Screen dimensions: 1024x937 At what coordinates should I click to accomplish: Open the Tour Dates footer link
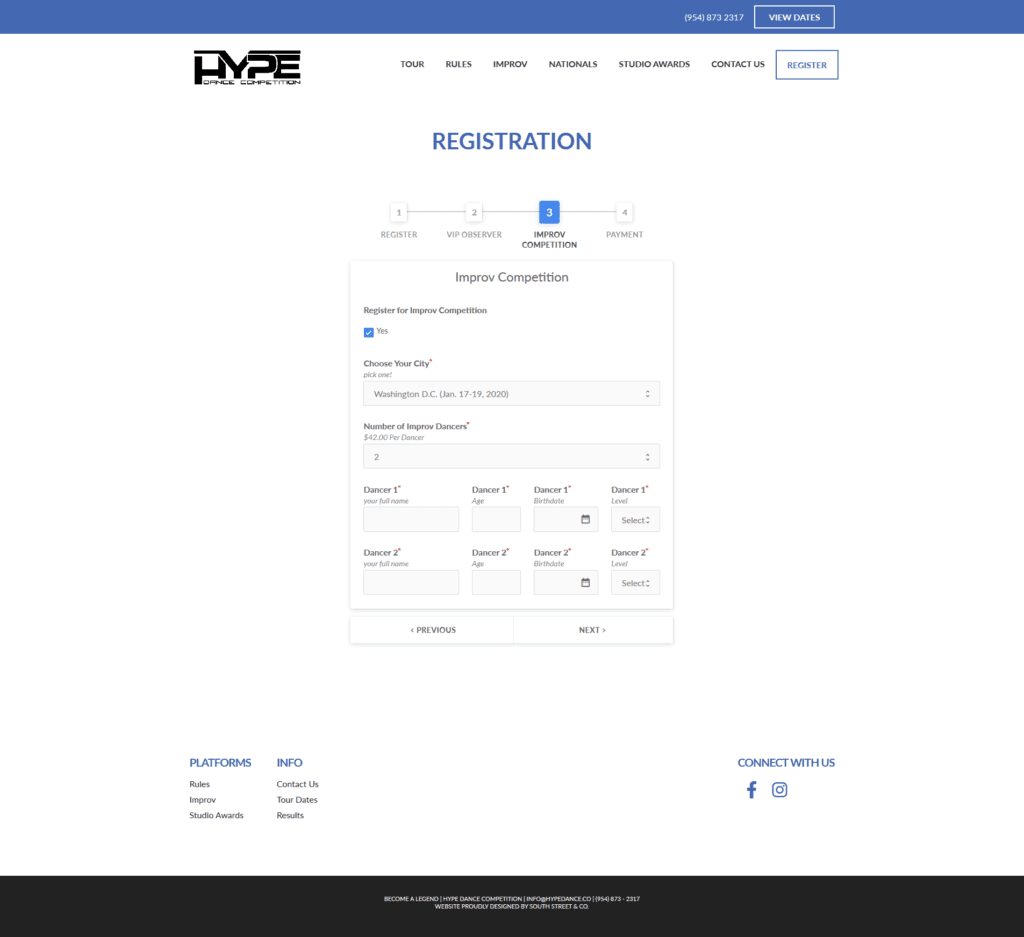[297, 800]
